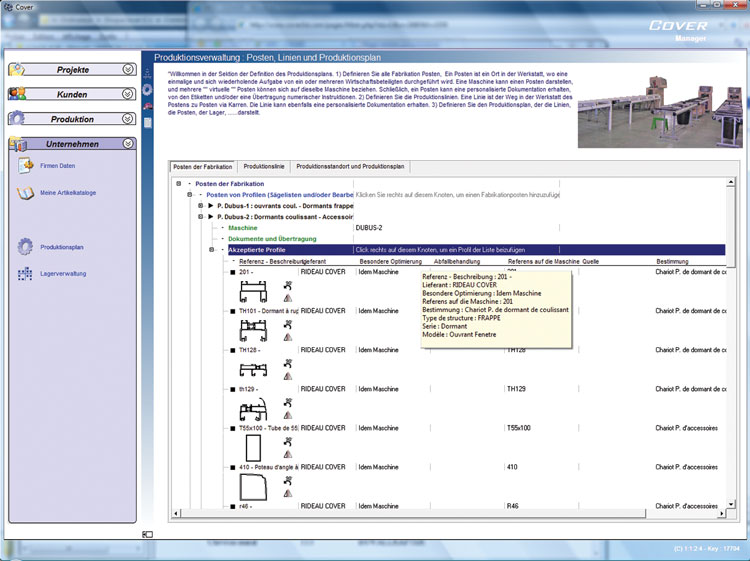Image resolution: width=750 pixels, height=561 pixels.
Task: Click the 'TH129' machine reference cell
Action: tap(516, 389)
